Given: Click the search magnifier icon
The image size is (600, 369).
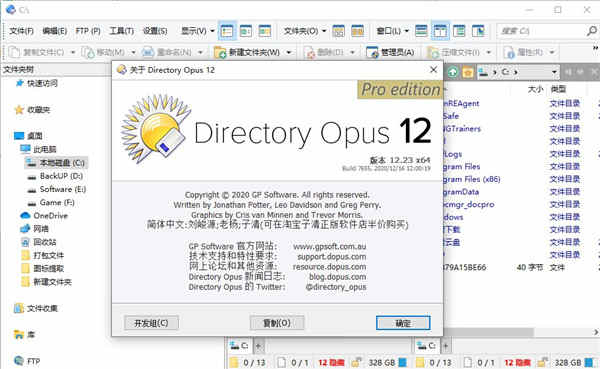Looking at the screenshot, I should [x=592, y=31].
